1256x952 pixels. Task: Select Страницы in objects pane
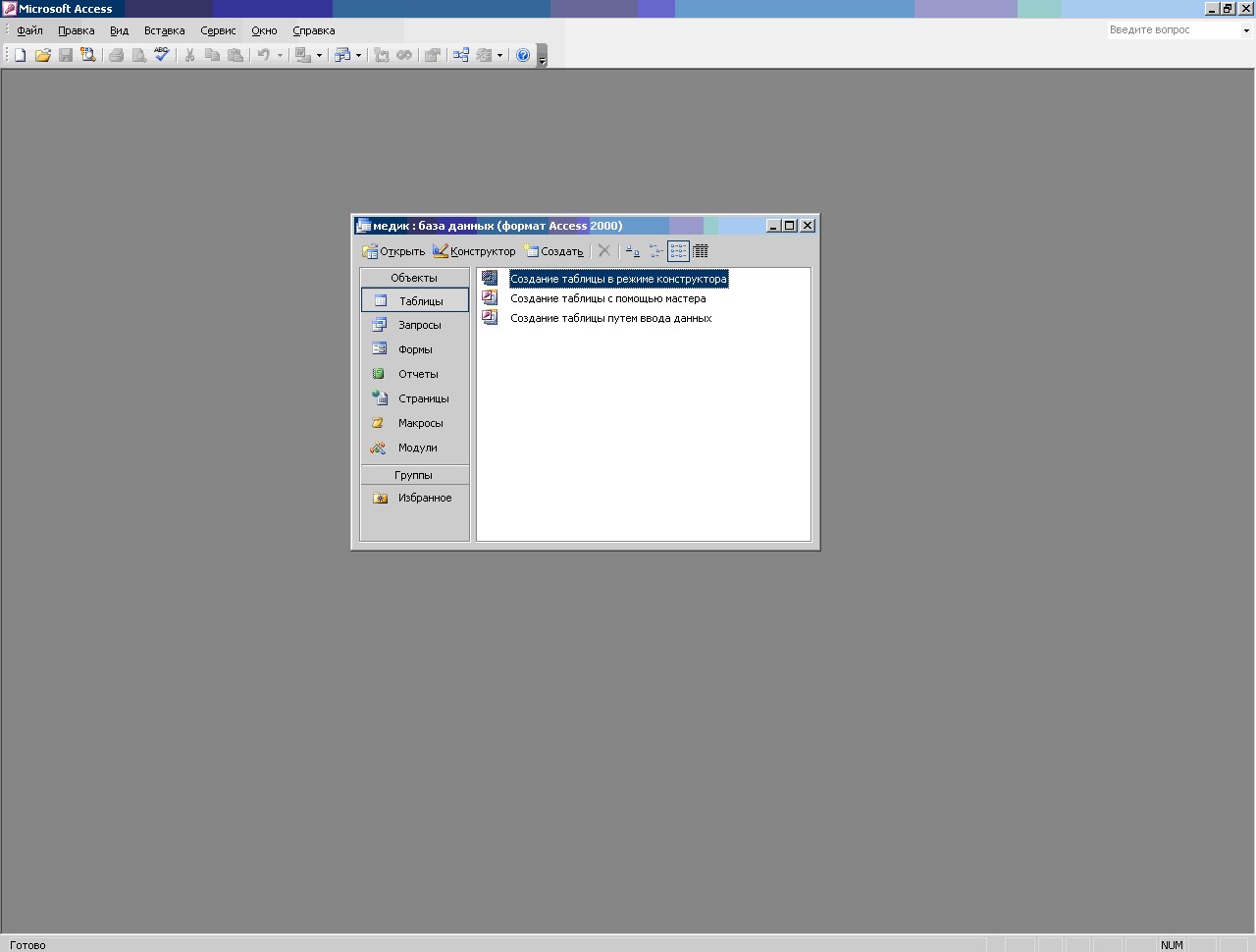415,398
